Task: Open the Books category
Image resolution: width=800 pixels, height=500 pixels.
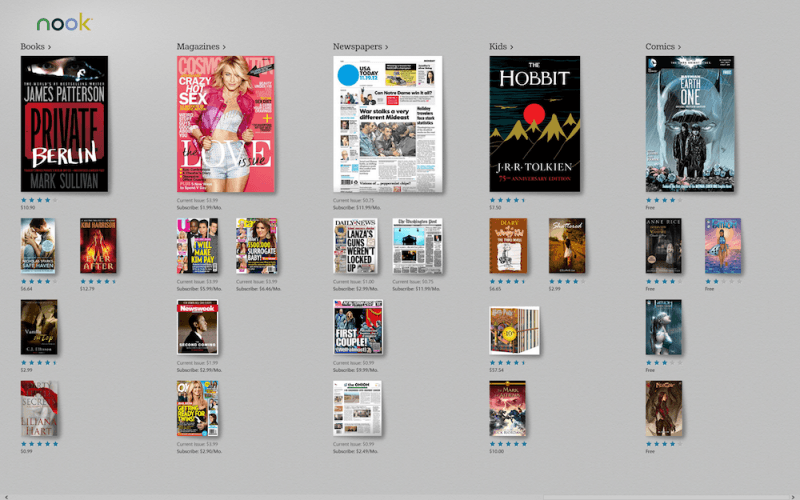Action: [36, 46]
